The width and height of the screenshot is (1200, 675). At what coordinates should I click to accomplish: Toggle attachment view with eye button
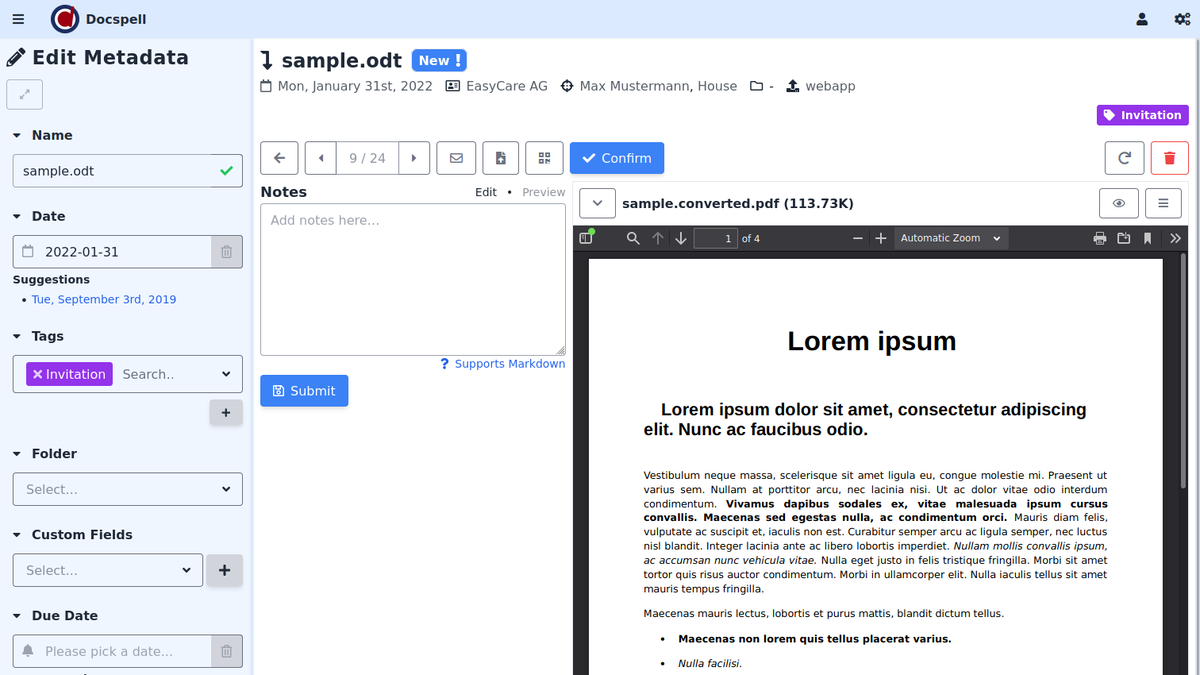[x=1118, y=203]
